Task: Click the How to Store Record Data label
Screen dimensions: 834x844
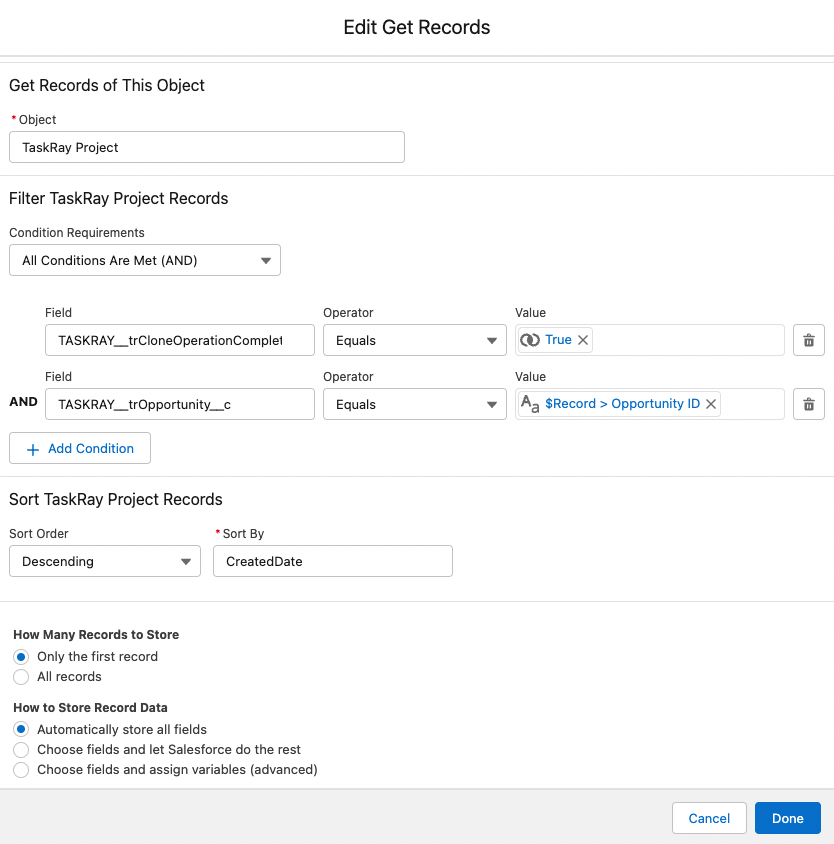Action: point(90,708)
